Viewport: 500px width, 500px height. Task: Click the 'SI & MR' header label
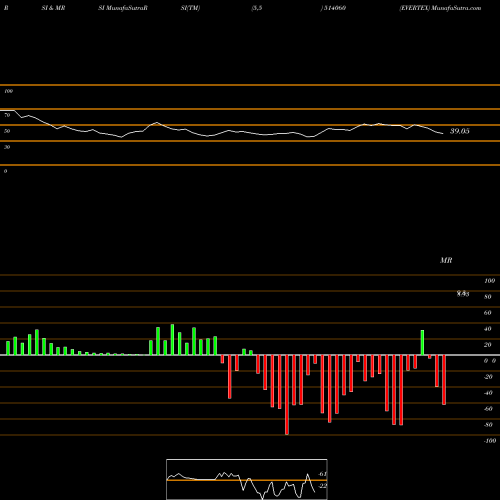53,8
